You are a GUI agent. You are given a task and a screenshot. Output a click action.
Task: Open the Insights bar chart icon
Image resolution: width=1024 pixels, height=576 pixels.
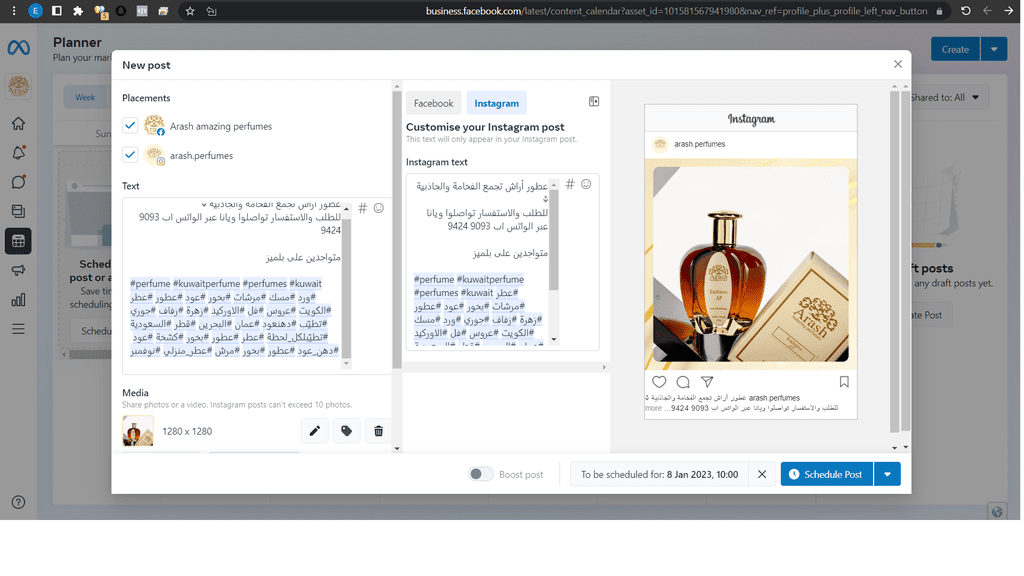(18, 300)
